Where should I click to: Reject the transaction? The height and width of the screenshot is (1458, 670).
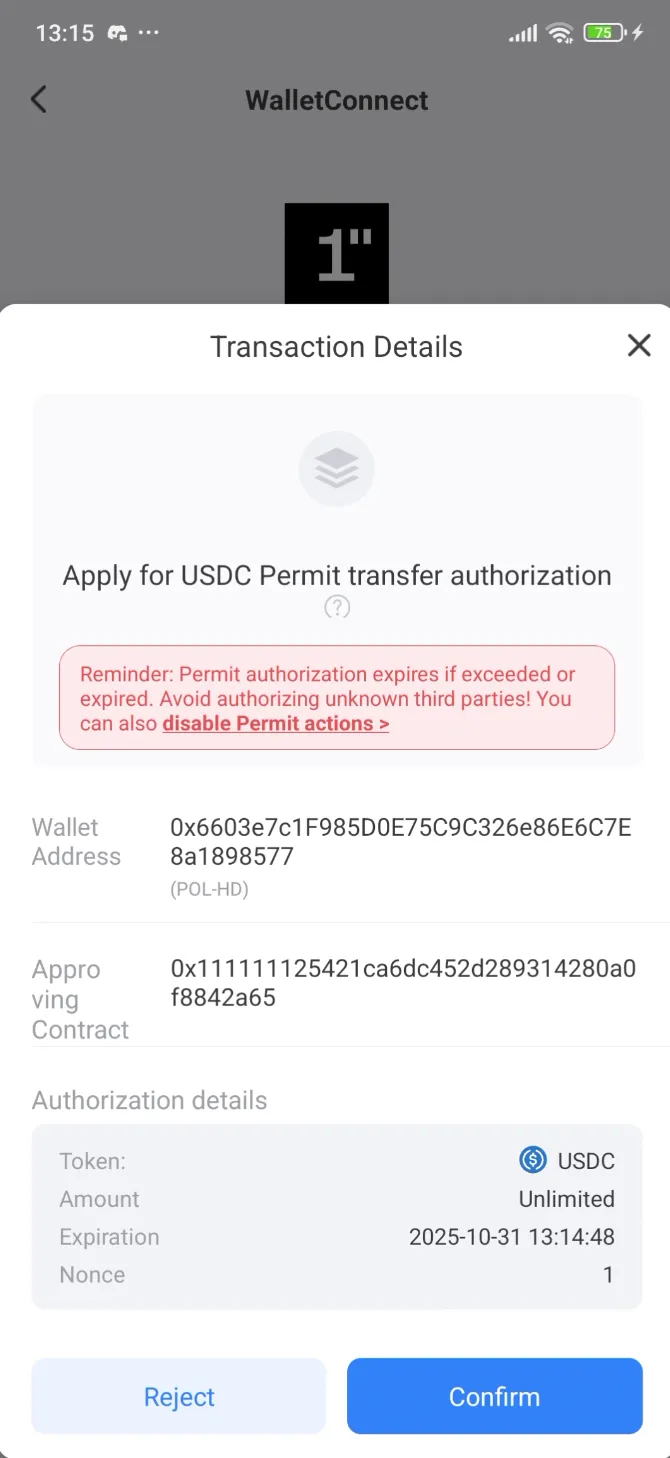pyautogui.click(x=179, y=1396)
